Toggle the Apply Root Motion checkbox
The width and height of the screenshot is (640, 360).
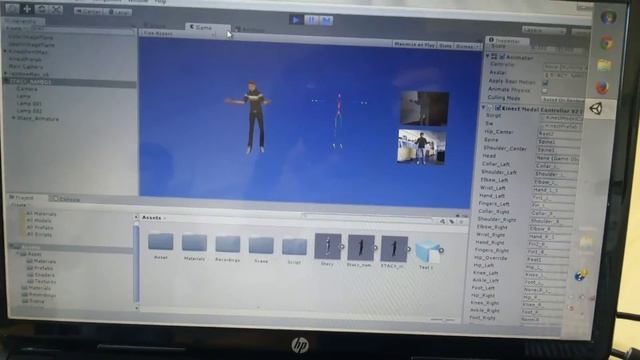coord(545,83)
